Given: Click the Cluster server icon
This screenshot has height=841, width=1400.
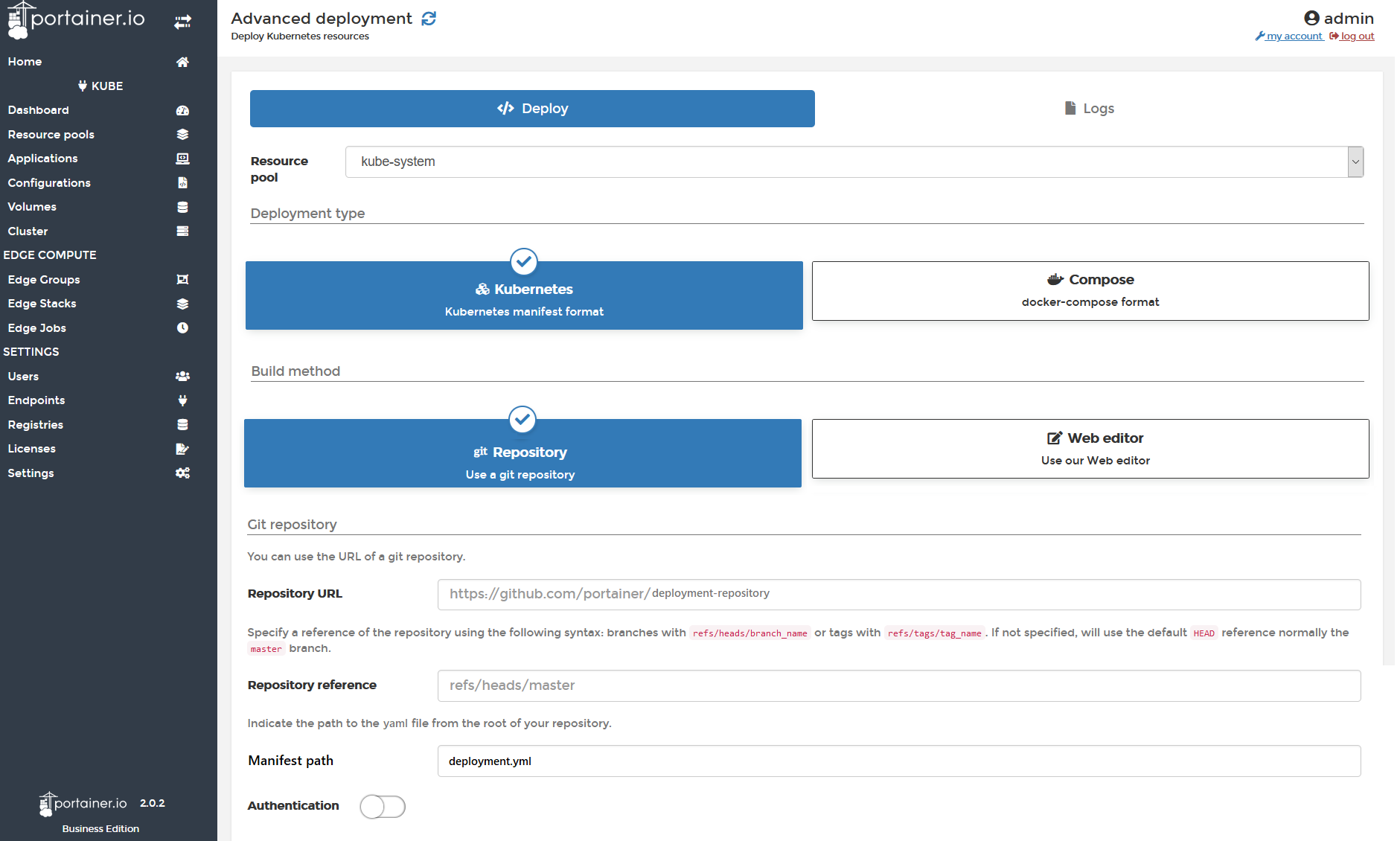Looking at the screenshot, I should [182, 231].
